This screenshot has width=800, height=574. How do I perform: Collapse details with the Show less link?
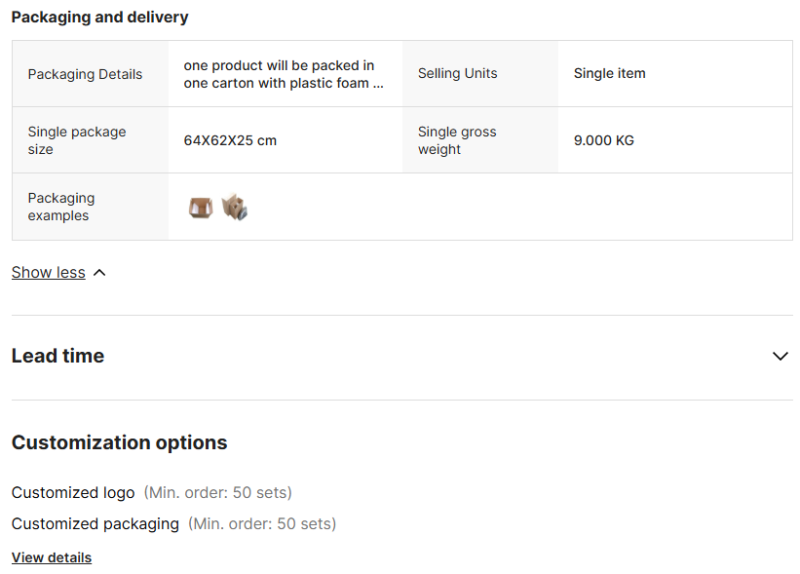click(48, 273)
